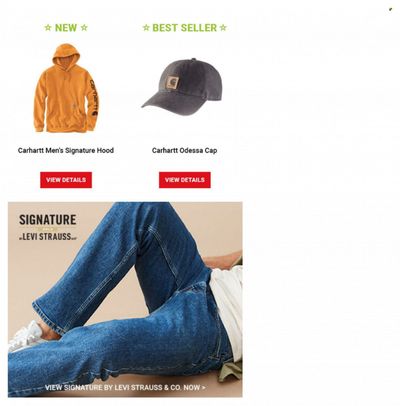Select the Carhartt Men's Signature Hood title
Screen dimensions: 400x406
pos(66,150)
